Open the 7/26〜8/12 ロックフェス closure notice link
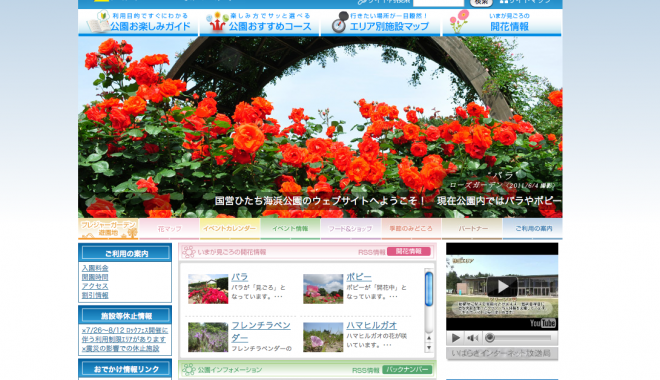 coord(125,335)
